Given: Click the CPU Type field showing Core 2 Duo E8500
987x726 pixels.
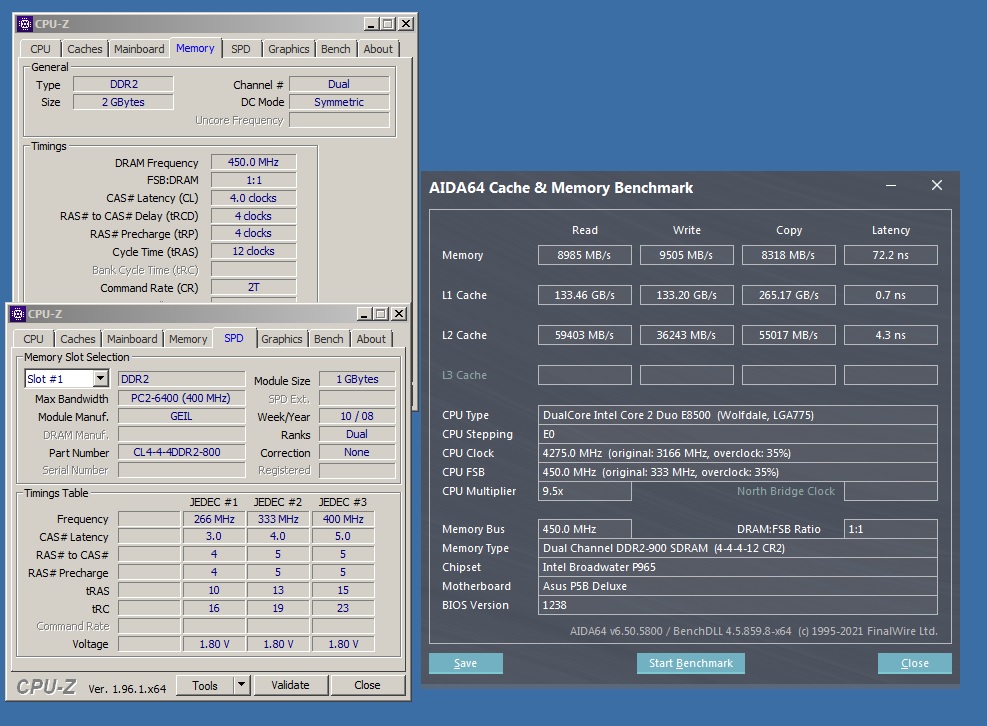Looking at the screenshot, I should [x=738, y=415].
